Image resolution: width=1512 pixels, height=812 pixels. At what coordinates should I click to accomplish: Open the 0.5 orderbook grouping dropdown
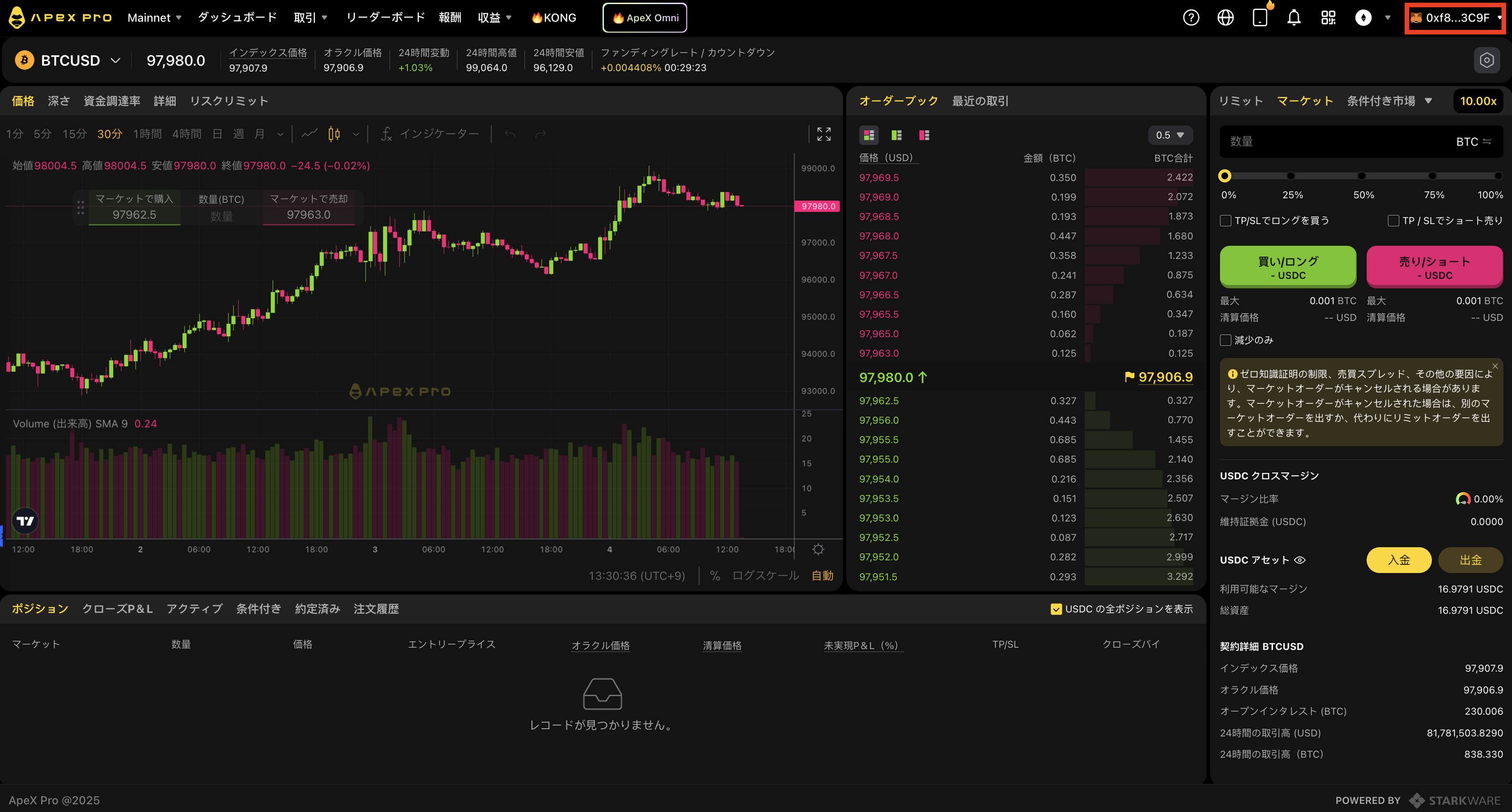click(x=1170, y=135)
